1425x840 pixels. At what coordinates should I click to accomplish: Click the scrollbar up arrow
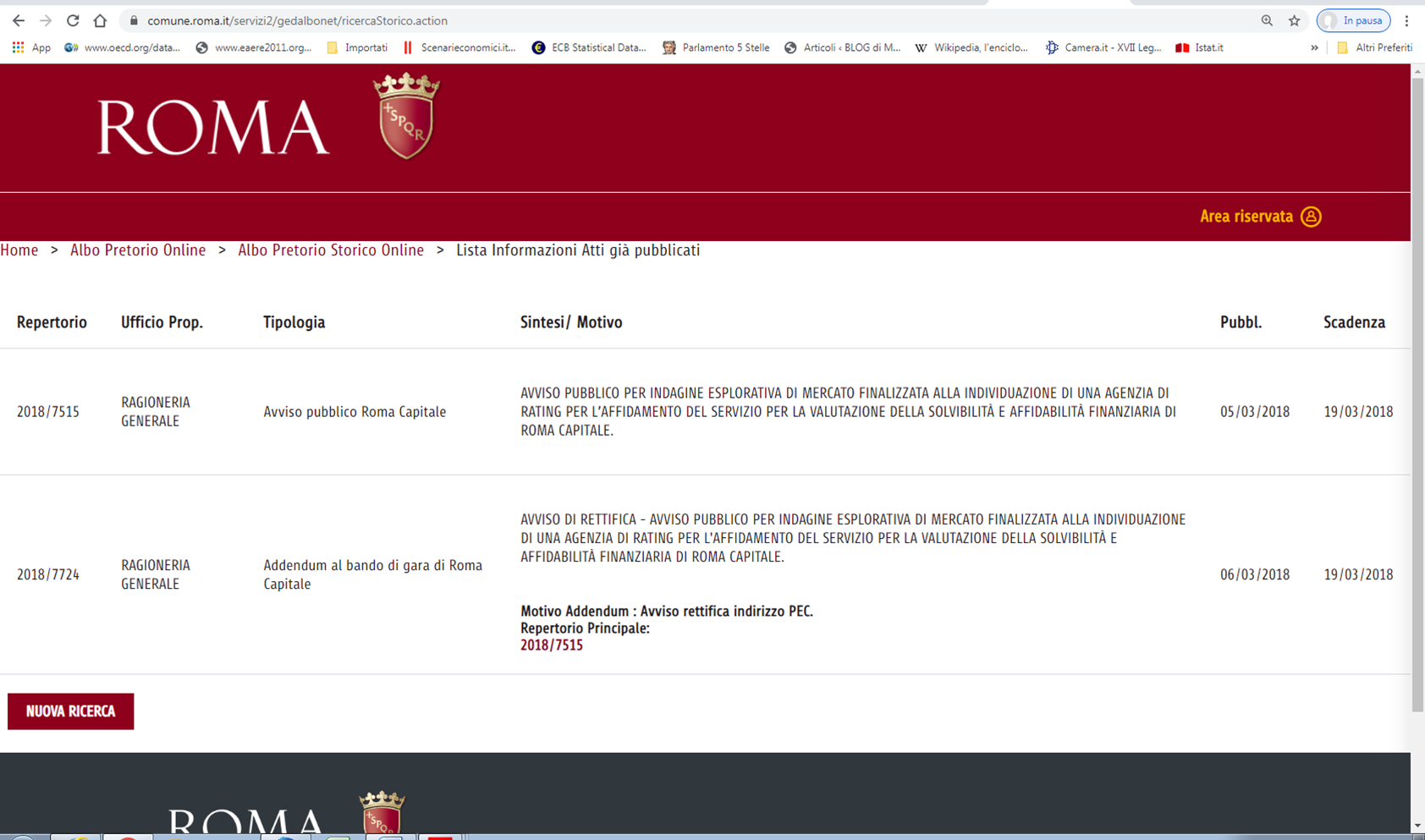click(1417, 71)
